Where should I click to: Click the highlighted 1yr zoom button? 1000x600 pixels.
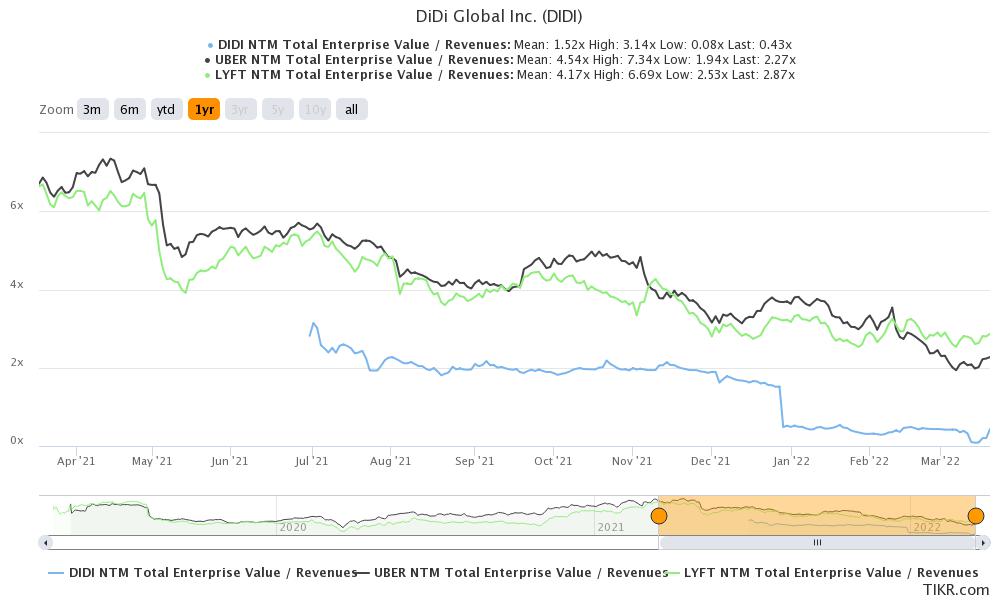pos(204,110)
